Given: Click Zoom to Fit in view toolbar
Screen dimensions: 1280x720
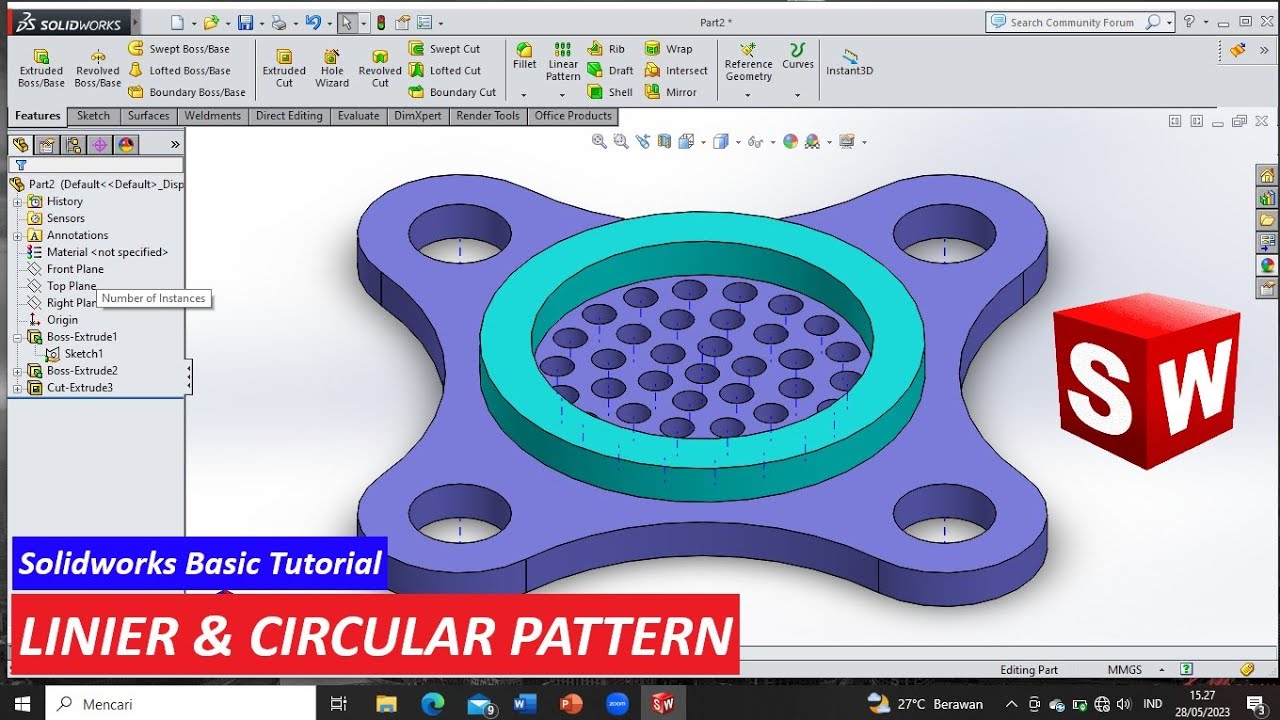Looking at the screenshot, I should tap(599, 141).
